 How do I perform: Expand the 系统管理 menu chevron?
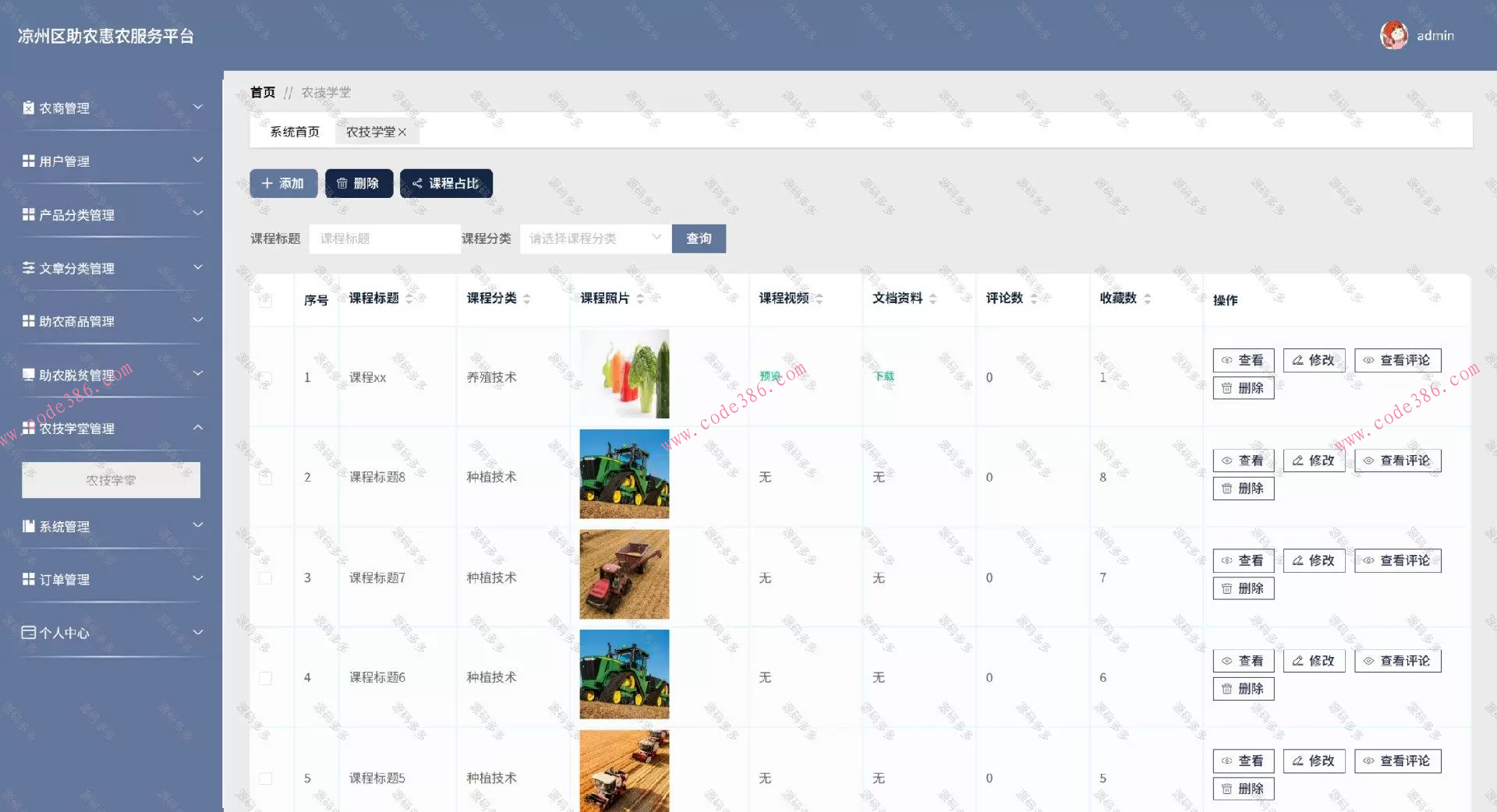pyautogui.click(x=198, y=524)
